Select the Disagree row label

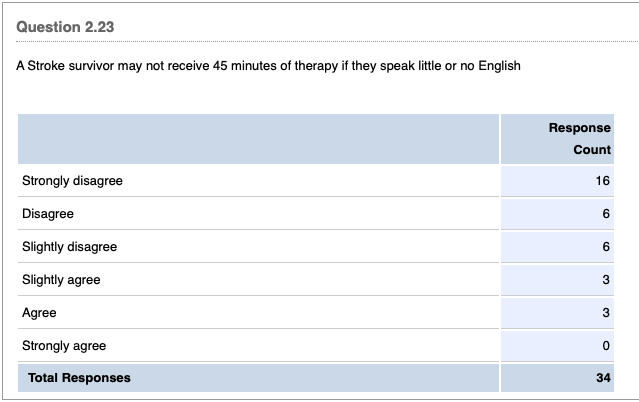[x=48, y=214]
